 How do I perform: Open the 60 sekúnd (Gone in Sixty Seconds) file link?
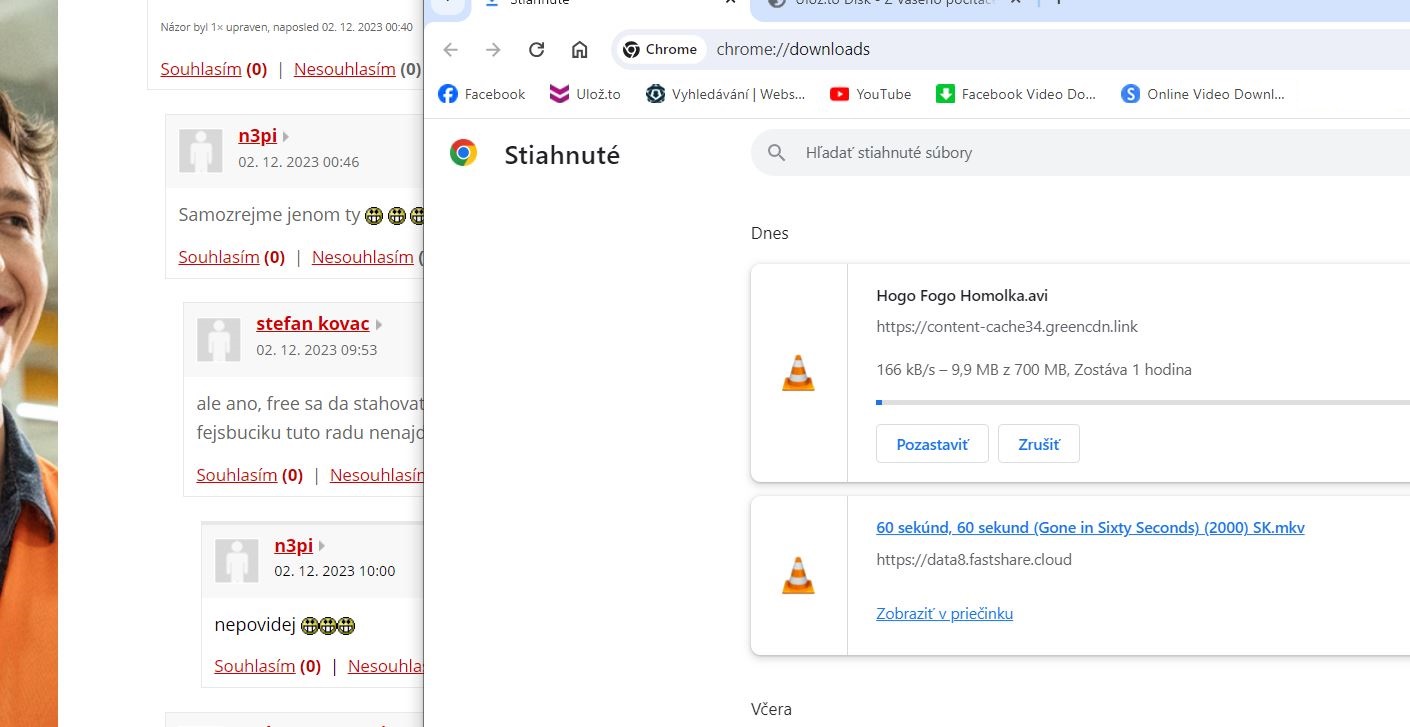pos(1090,527)
